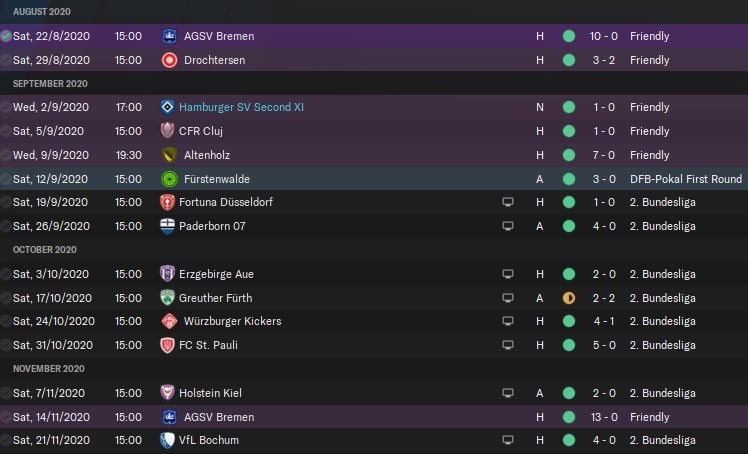This screenshot has height=454, width=748.
Task: Collapse the October 2020 month group
Action: 44,250
